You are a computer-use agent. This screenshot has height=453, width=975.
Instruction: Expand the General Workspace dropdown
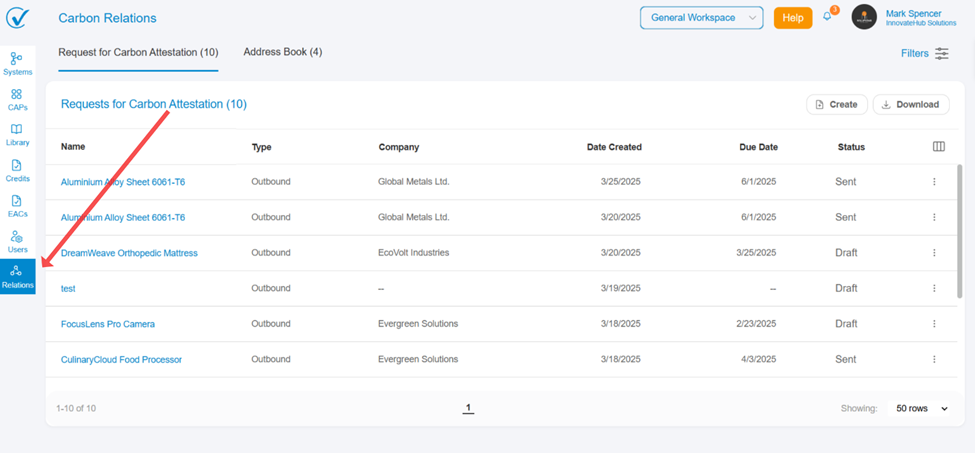point(701,18)
